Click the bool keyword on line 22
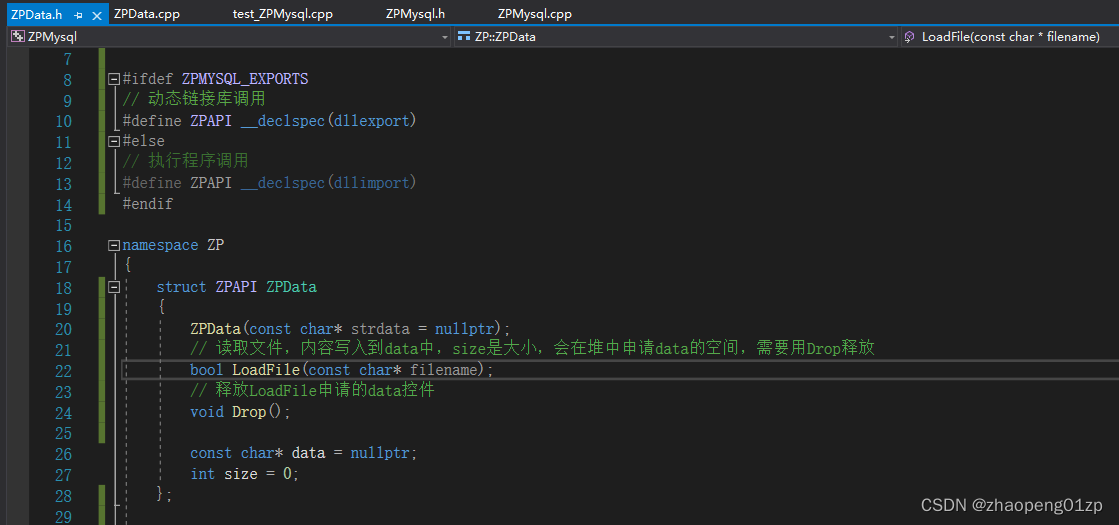The image size is (1119, 525). (207, 370)
